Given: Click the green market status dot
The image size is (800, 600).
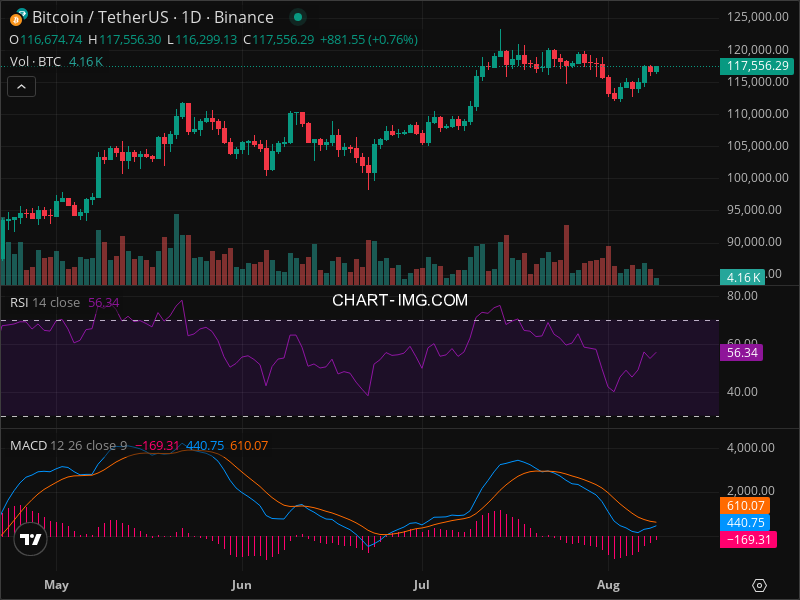Looking at the screenshot, I should (298, 17).
